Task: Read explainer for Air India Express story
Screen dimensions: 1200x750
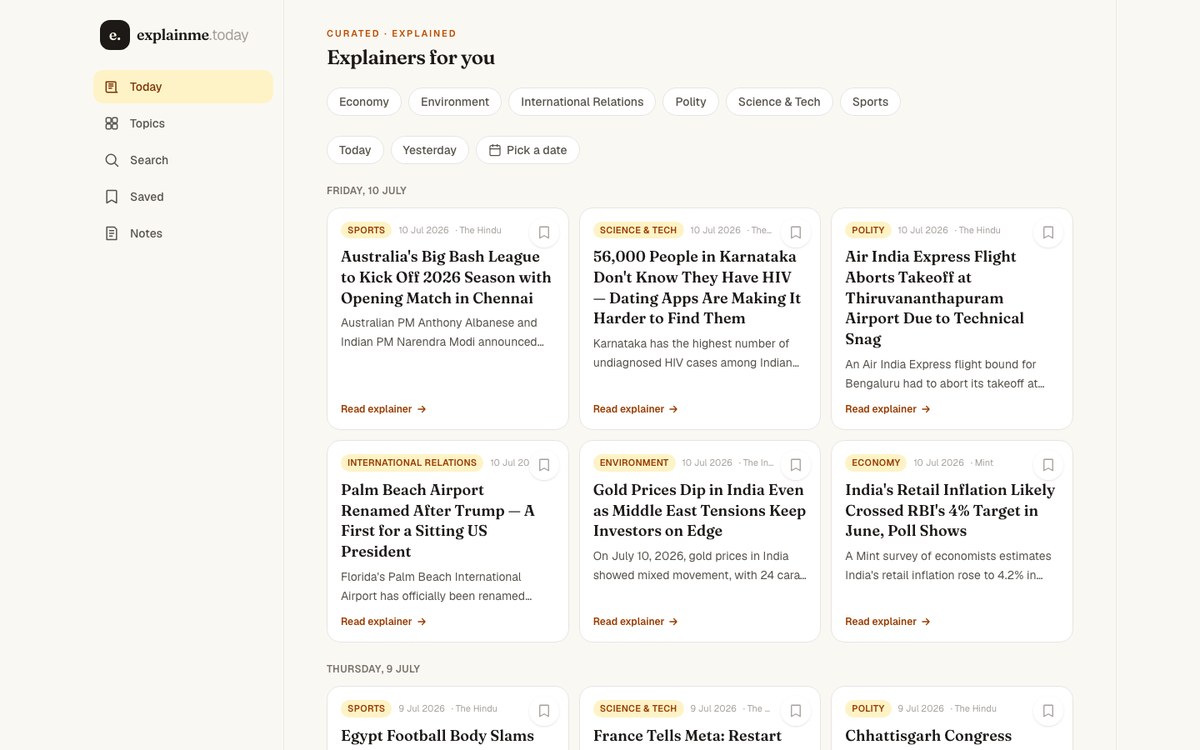Action: point(888,409)
